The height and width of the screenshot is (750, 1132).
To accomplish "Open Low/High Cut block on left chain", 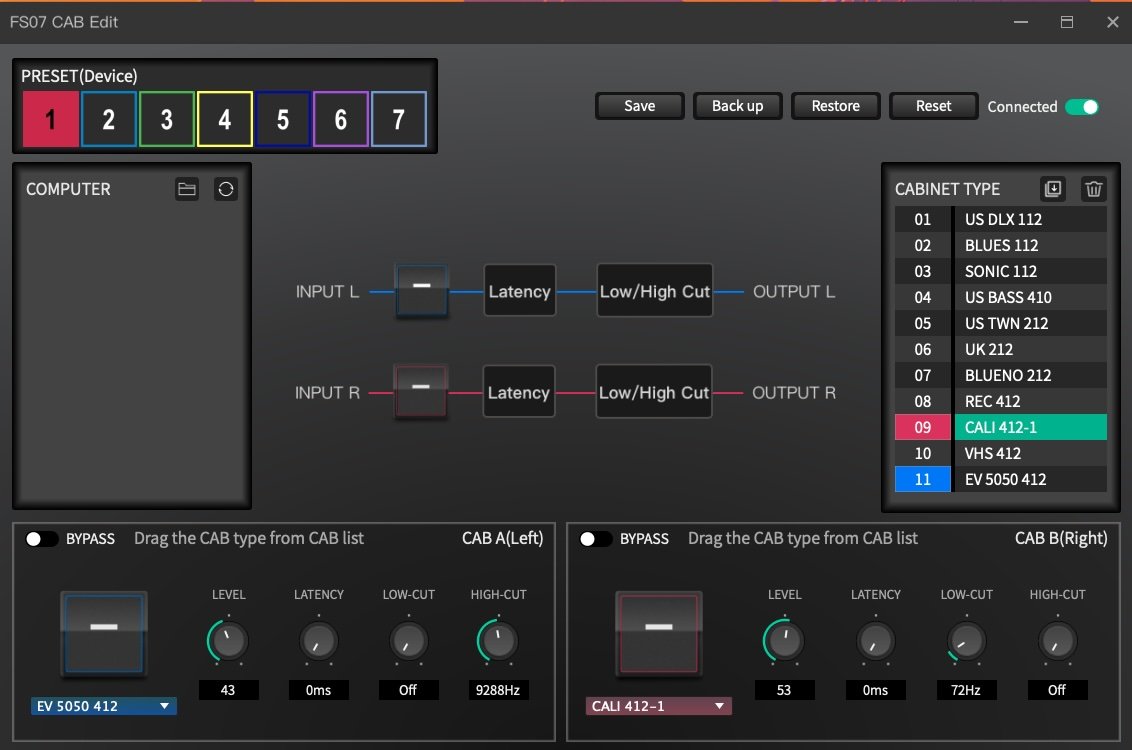I will click(x=655, y=291).
